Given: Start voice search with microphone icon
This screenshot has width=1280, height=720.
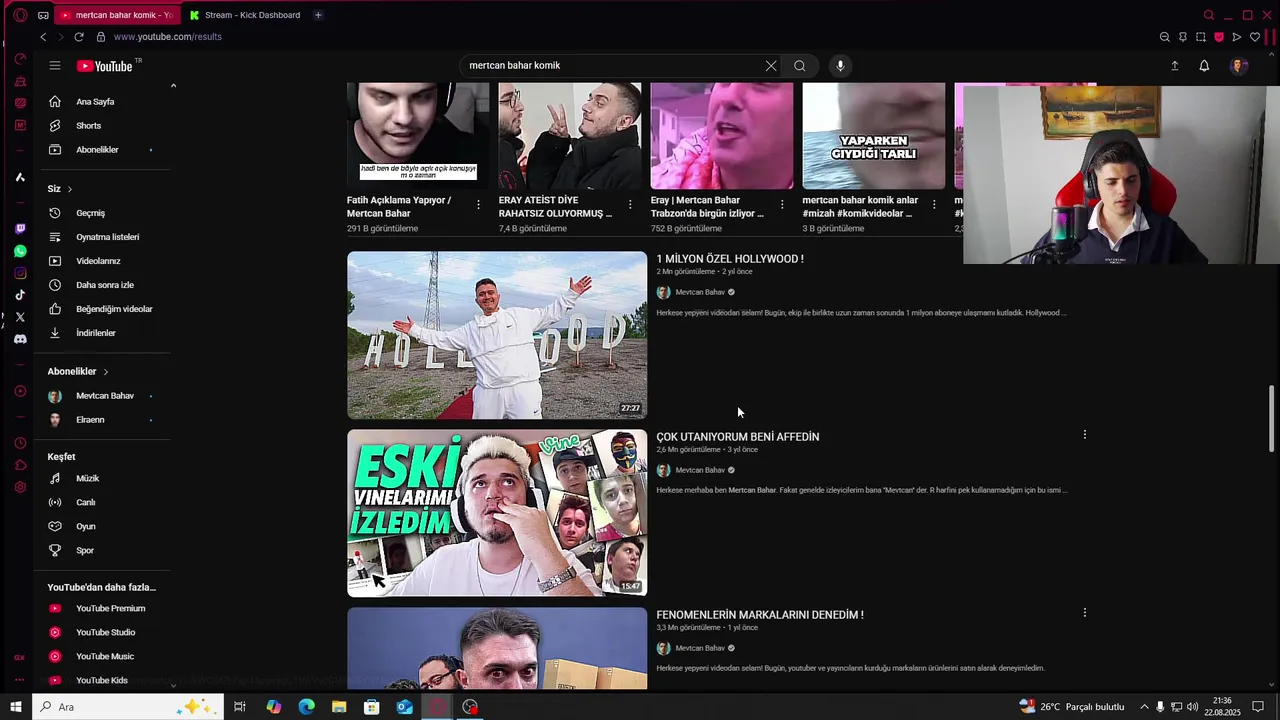Looking at the screenshot, I should coord(840,66).
